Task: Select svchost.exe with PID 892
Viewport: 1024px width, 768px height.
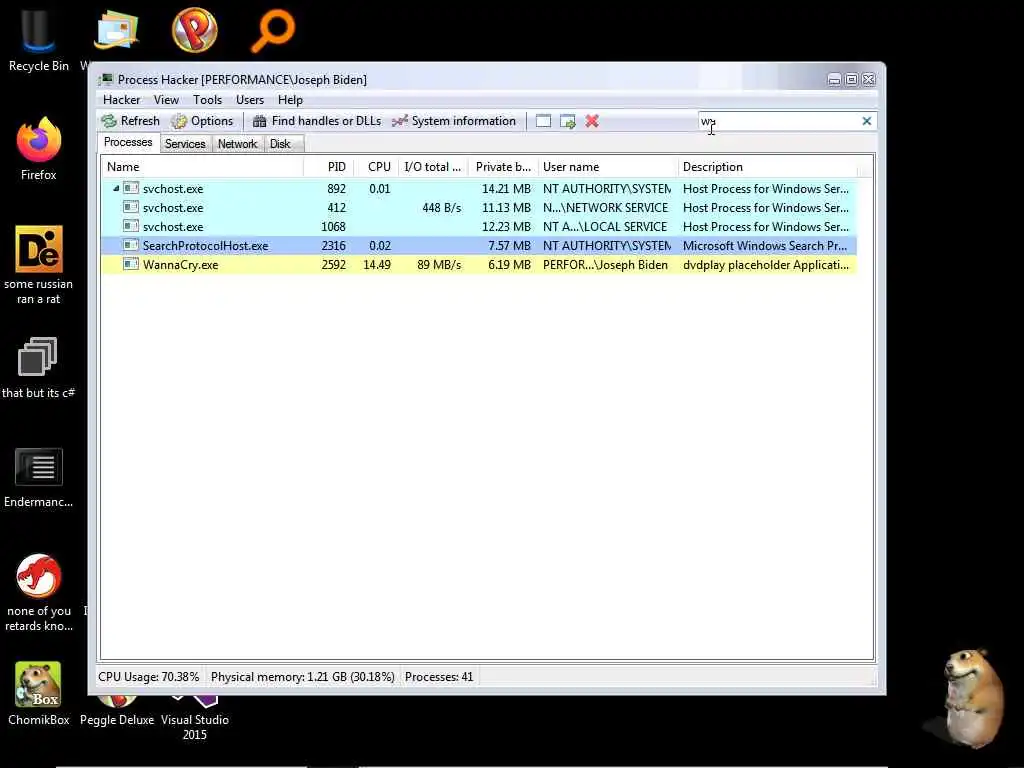Action: point(479,189)
